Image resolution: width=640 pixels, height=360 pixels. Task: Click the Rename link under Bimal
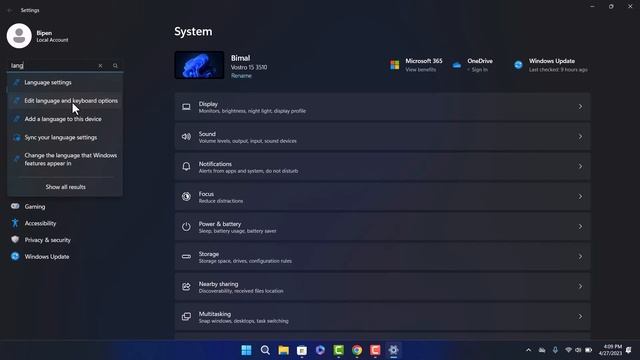pyautogui.click(x=241, y=76)
